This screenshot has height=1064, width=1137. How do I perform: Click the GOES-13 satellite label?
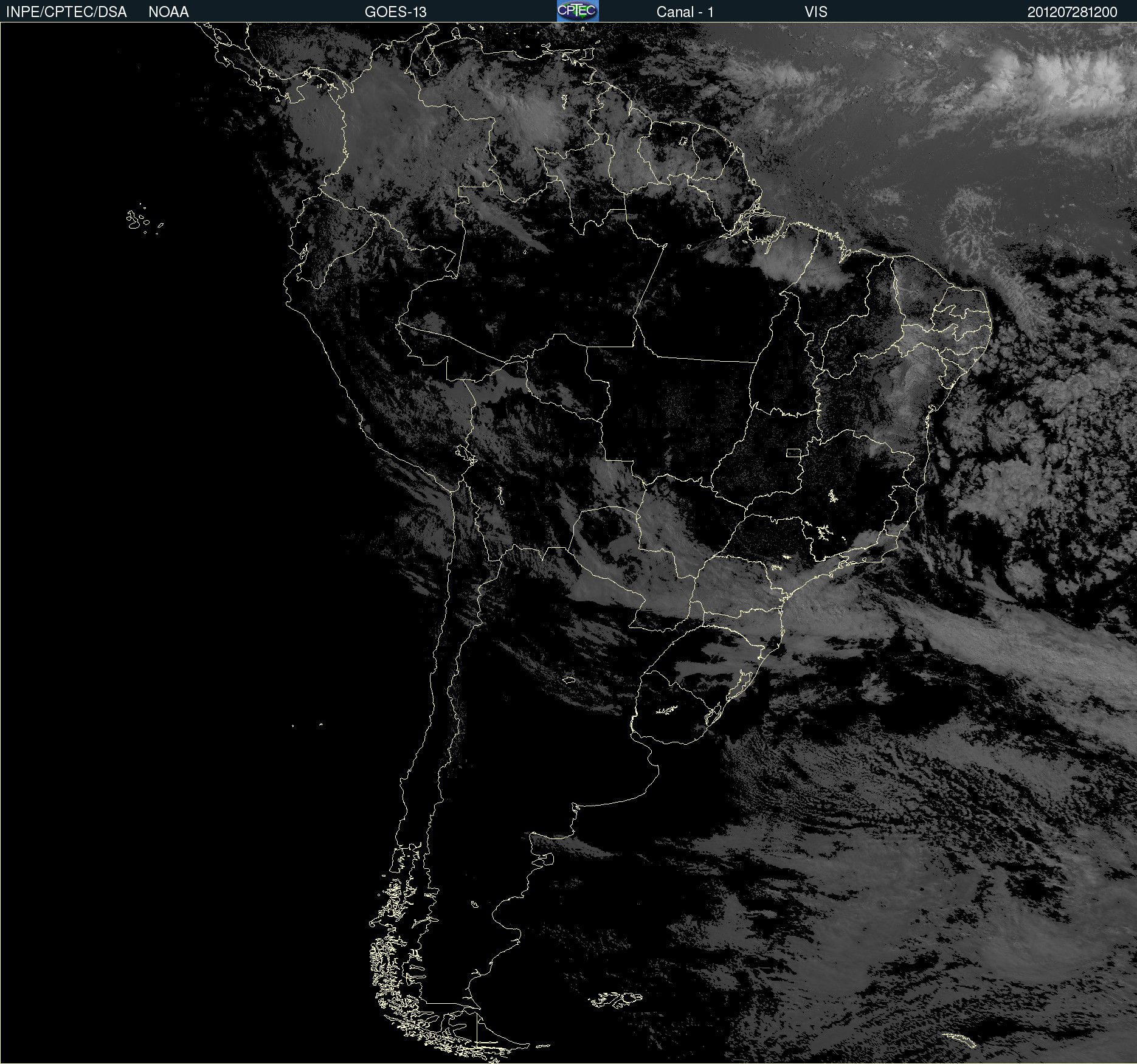pos(396,12)
